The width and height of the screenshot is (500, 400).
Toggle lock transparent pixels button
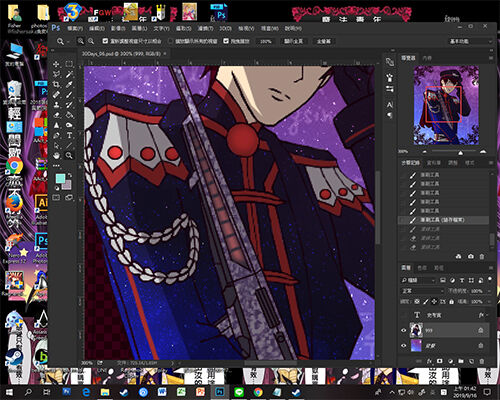[417, 302]
